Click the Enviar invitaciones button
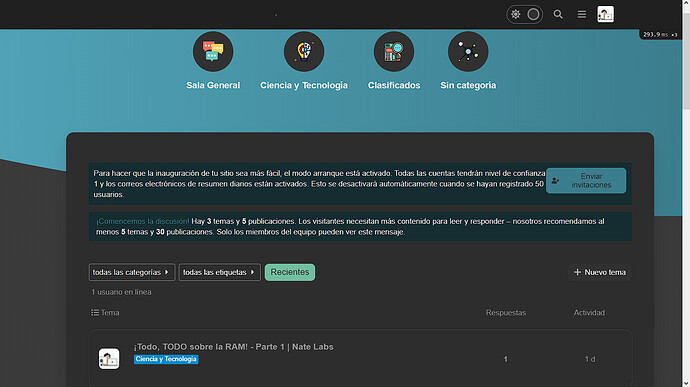 tap(586, 181)
